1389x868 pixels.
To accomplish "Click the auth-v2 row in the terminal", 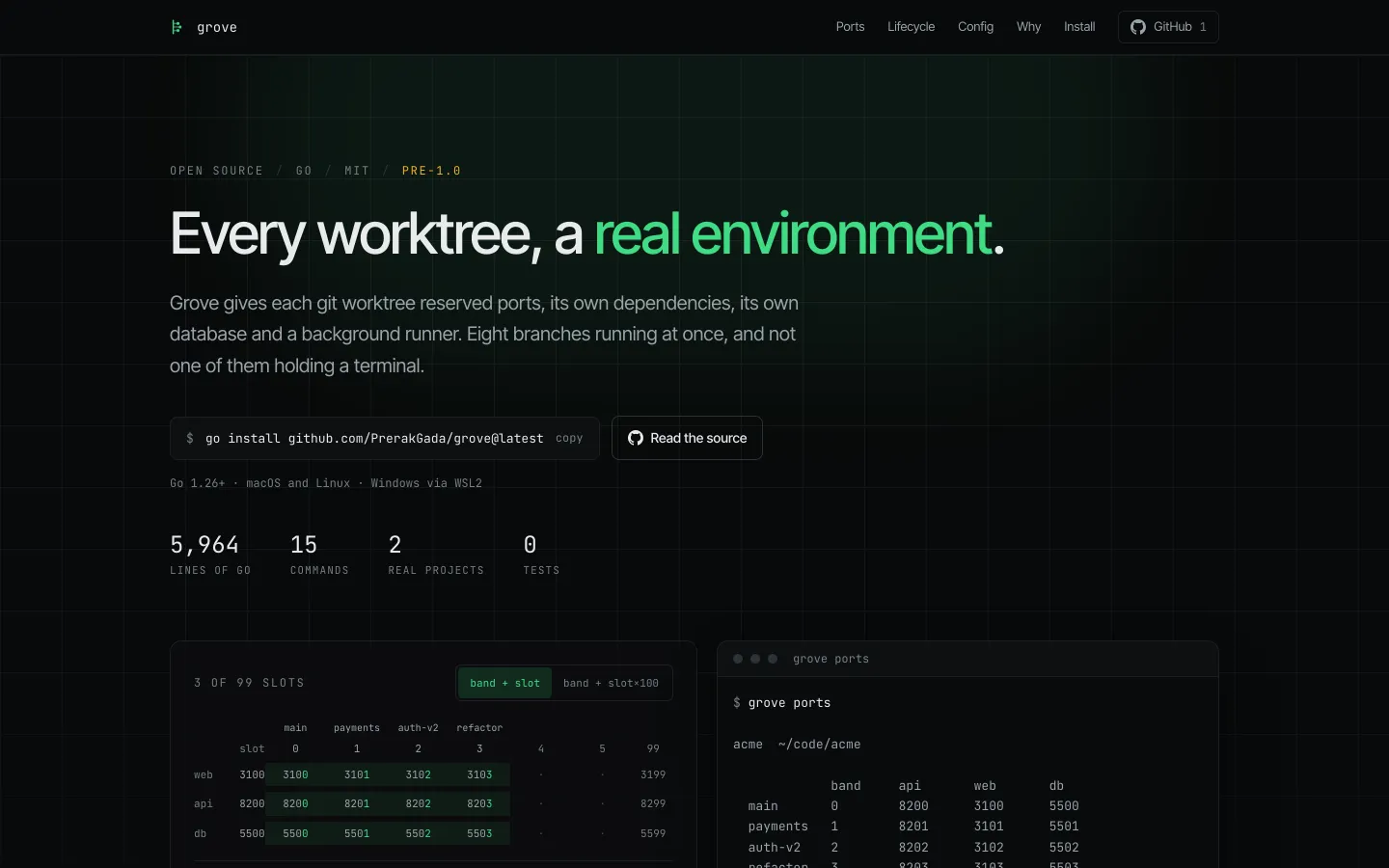I will 913,848.
